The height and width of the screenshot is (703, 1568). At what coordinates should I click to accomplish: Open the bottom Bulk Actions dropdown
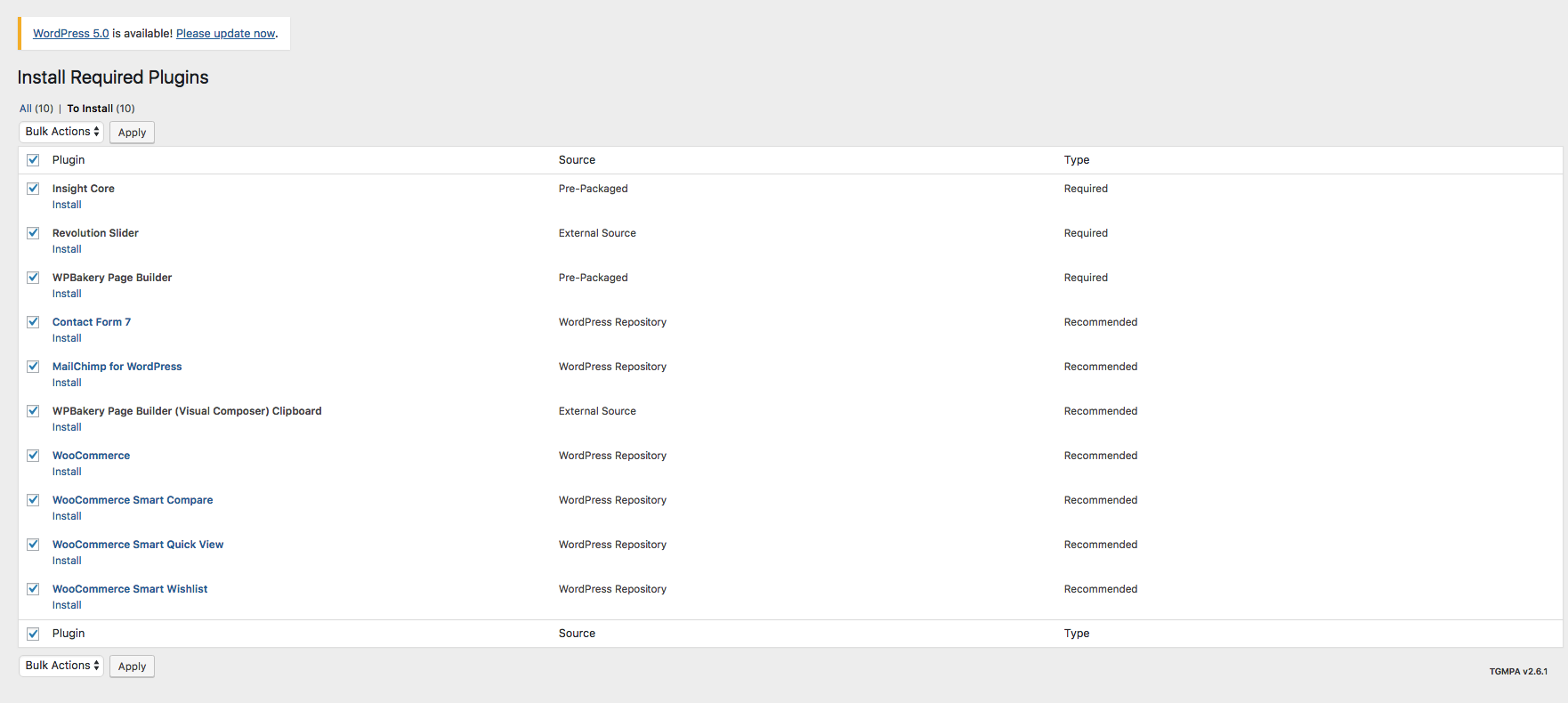pos(61,666)
